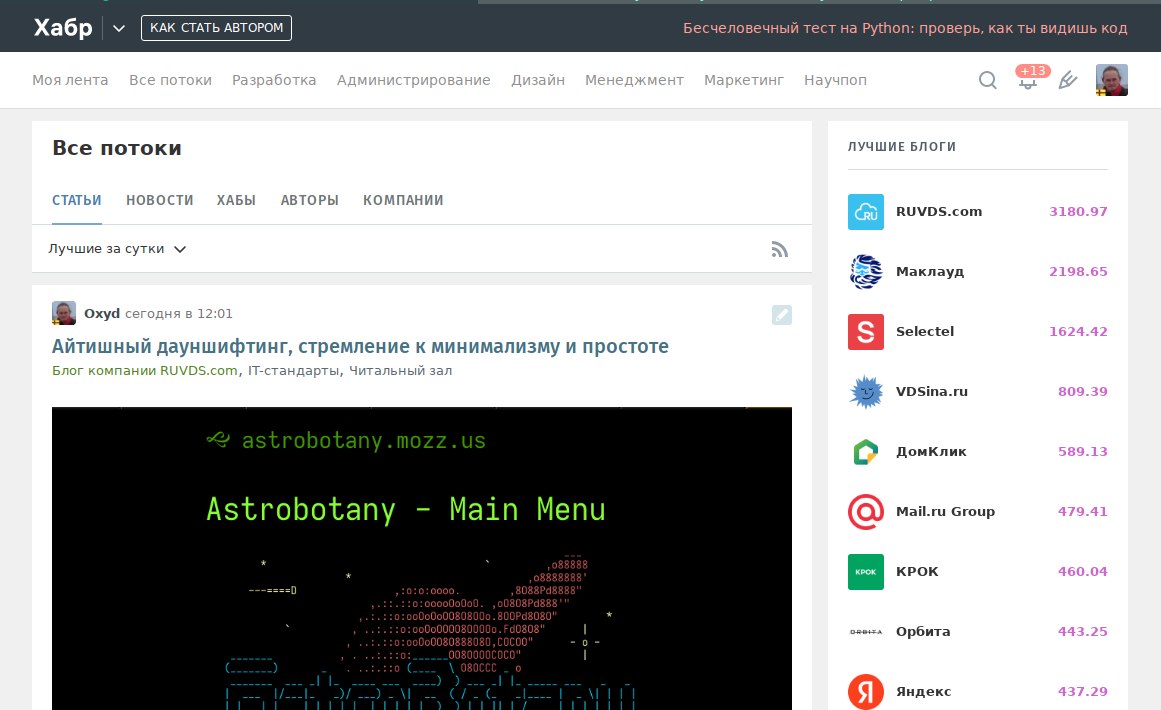Open the IT-стандарты hub link
The height and width of the screenshot is (710, 1161).
[293, 370]
